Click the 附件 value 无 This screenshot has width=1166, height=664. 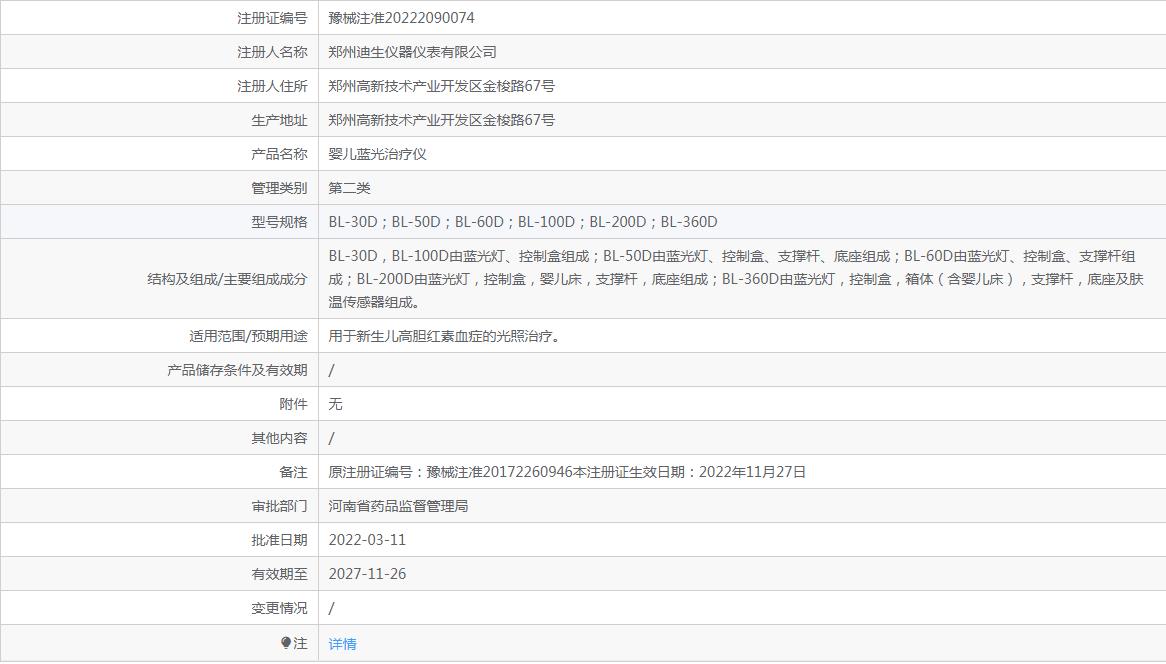335,404
